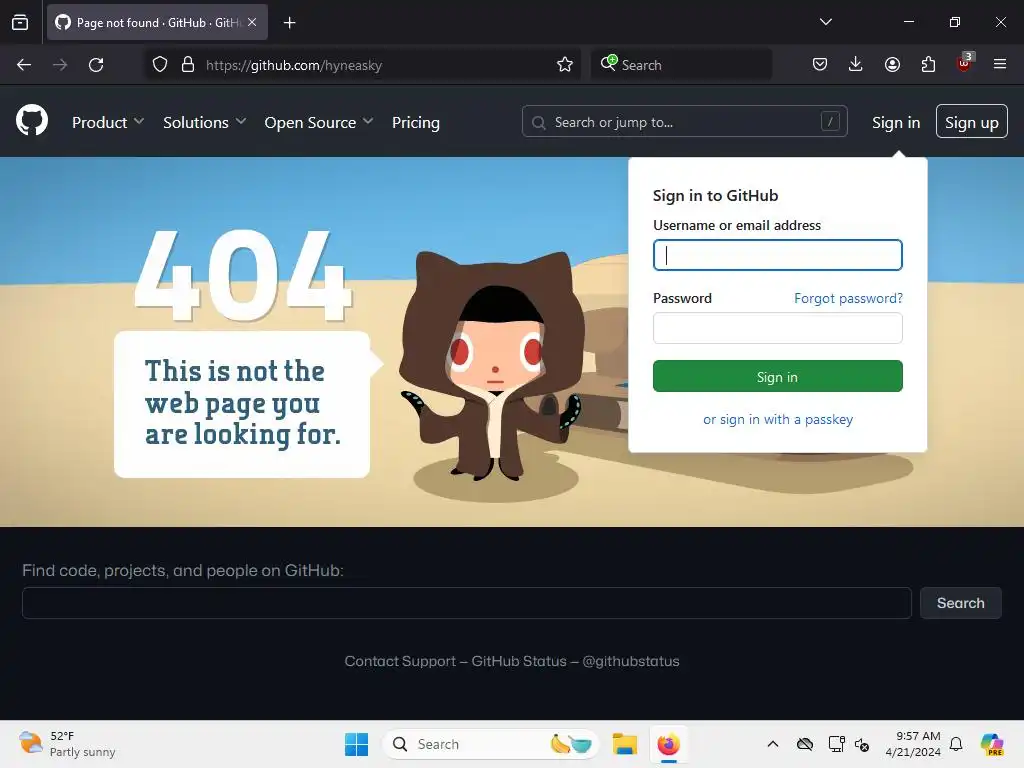Image resolution: width=1024 pixels, height=768 pixels.
Task: Close the Page not found tab
Action: (252, 22)
